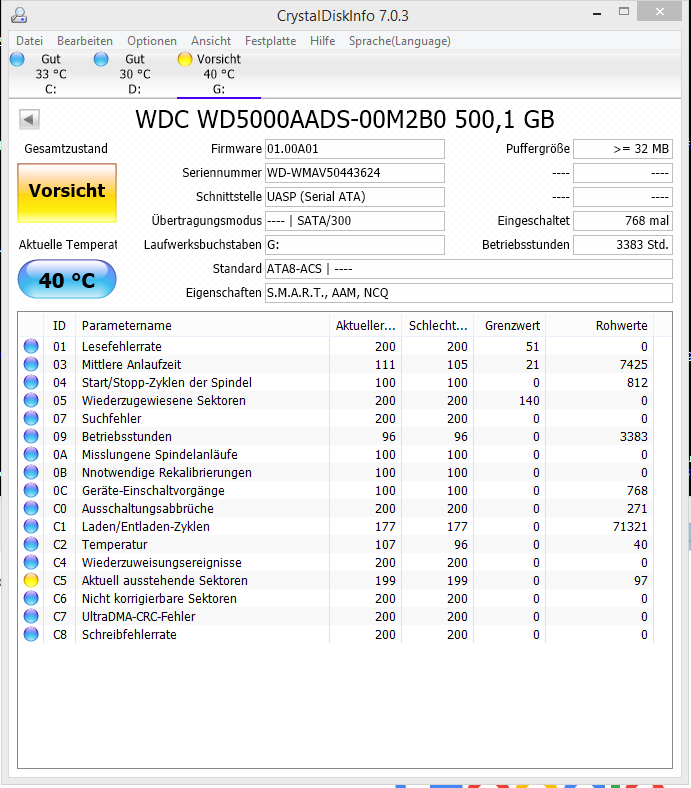Image resolution: width=691 pixels, height=788 pixels.
Task: Click the Rohwerte column header
Action: [x=600, y=326]
